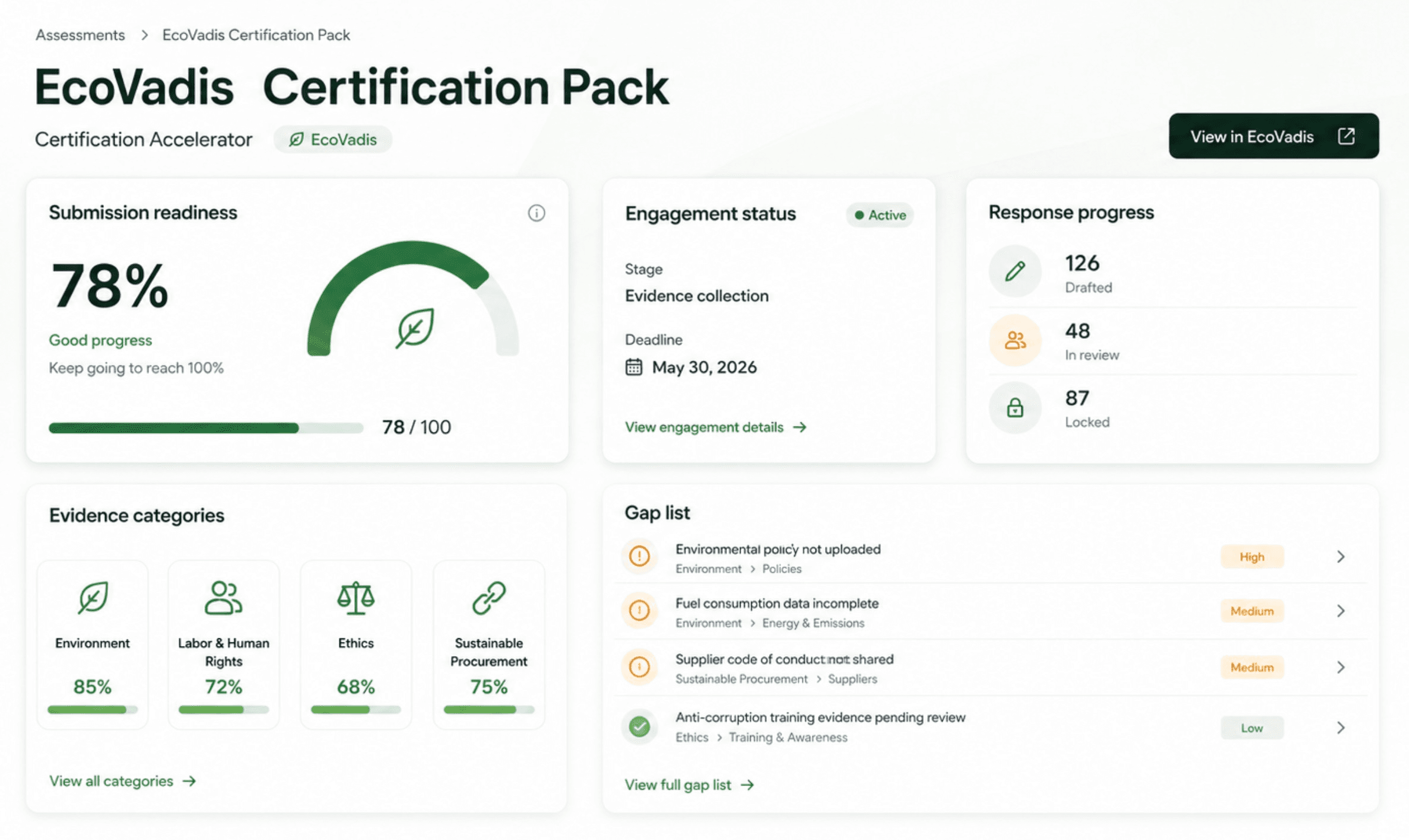Click warning icon for Fuel consumption data incomplete

click(x=639, y=610)
